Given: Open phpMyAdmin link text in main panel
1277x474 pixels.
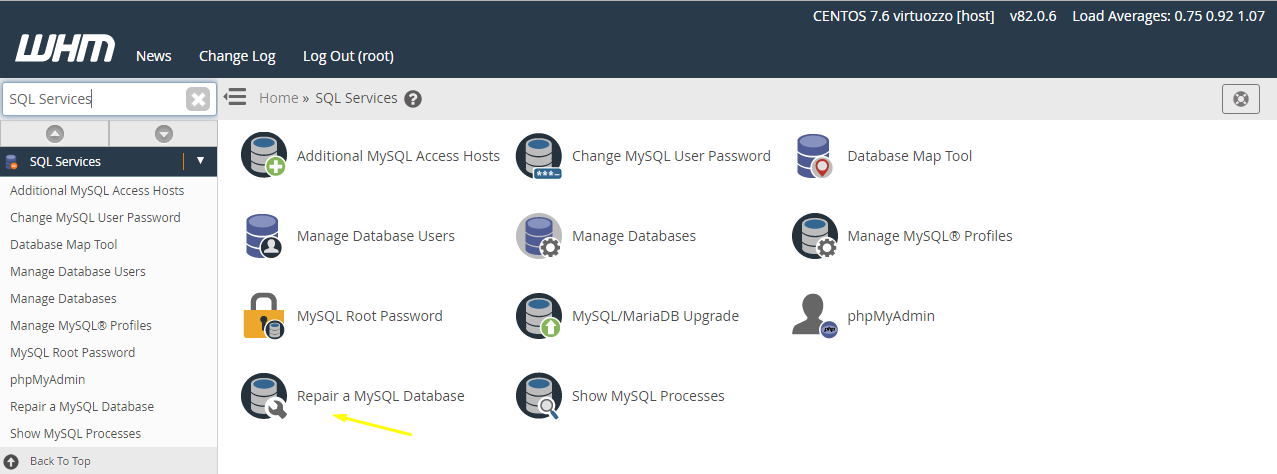Looking at the screenshot, I should 891,316.
